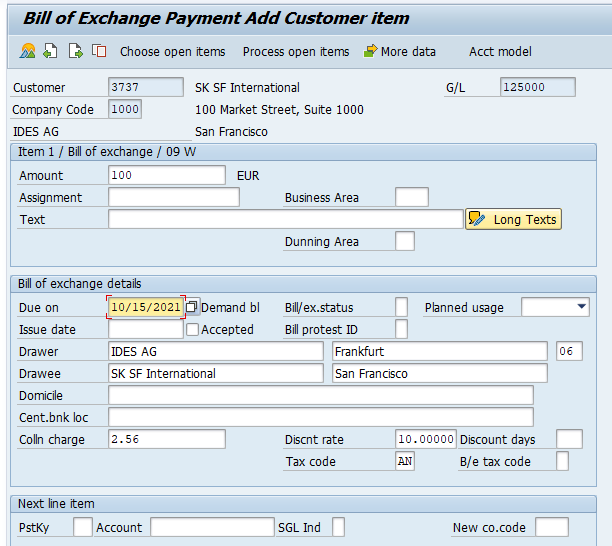Click the PstKy field for next line item
This screenshot has height=546, width=612.
(x=82, y=527)
